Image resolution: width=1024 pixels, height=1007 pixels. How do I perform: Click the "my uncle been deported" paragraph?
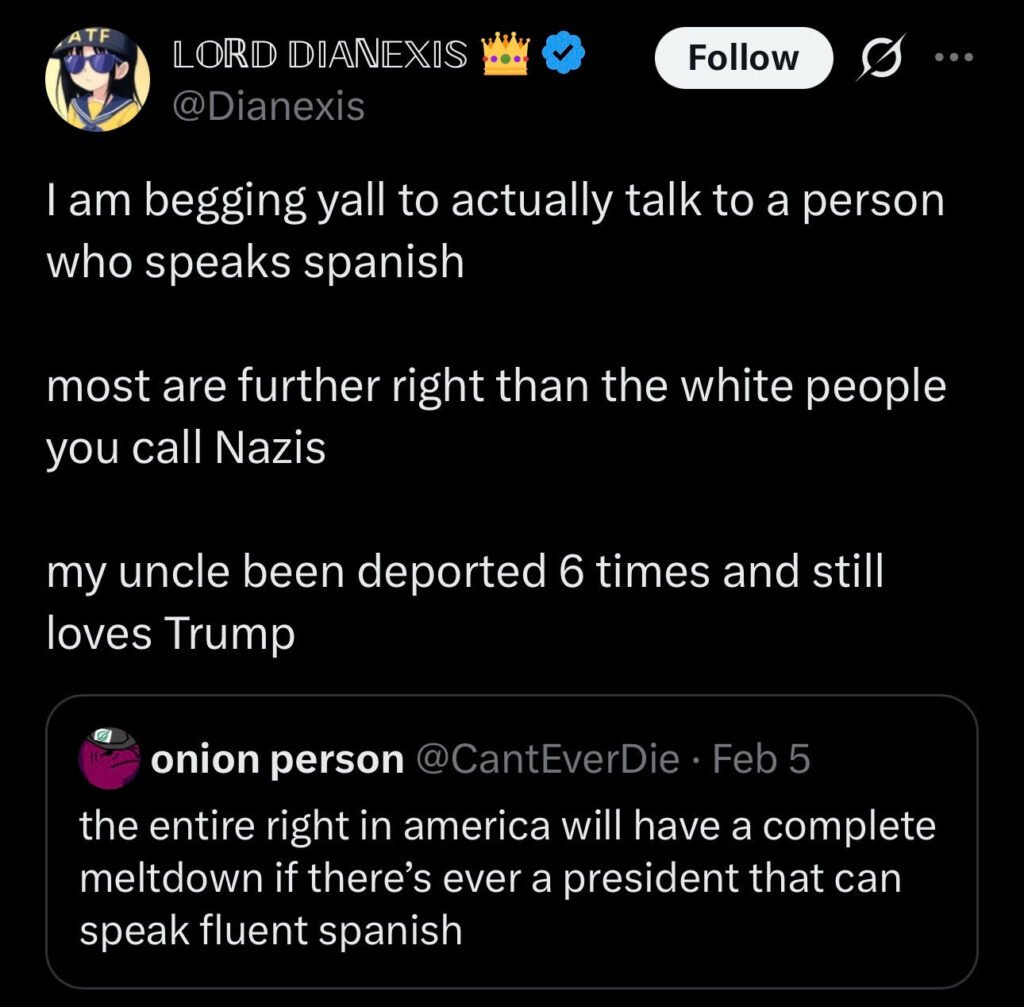pos(465,604)
